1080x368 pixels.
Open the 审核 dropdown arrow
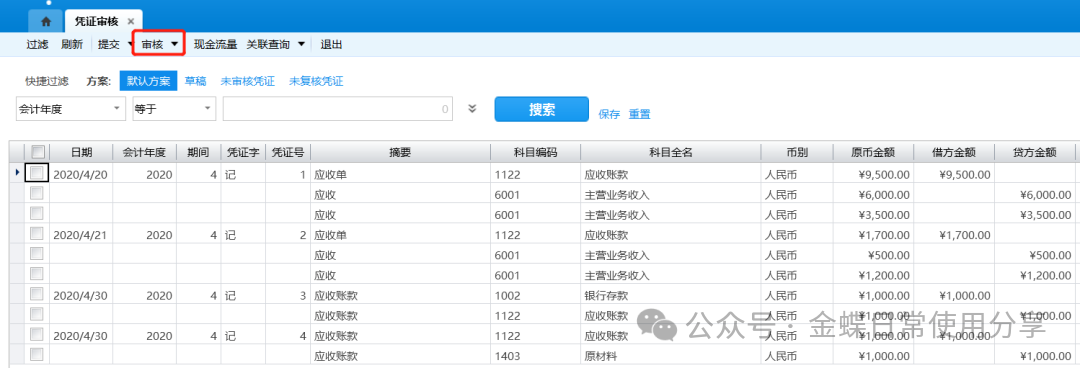tap(175, 44)
